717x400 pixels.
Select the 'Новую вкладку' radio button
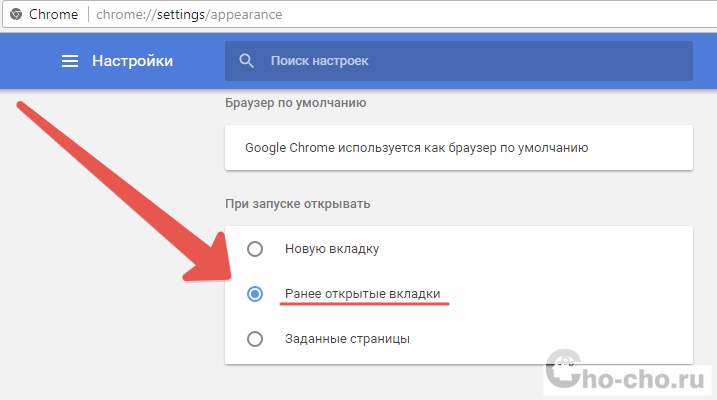tap(255, 249)
